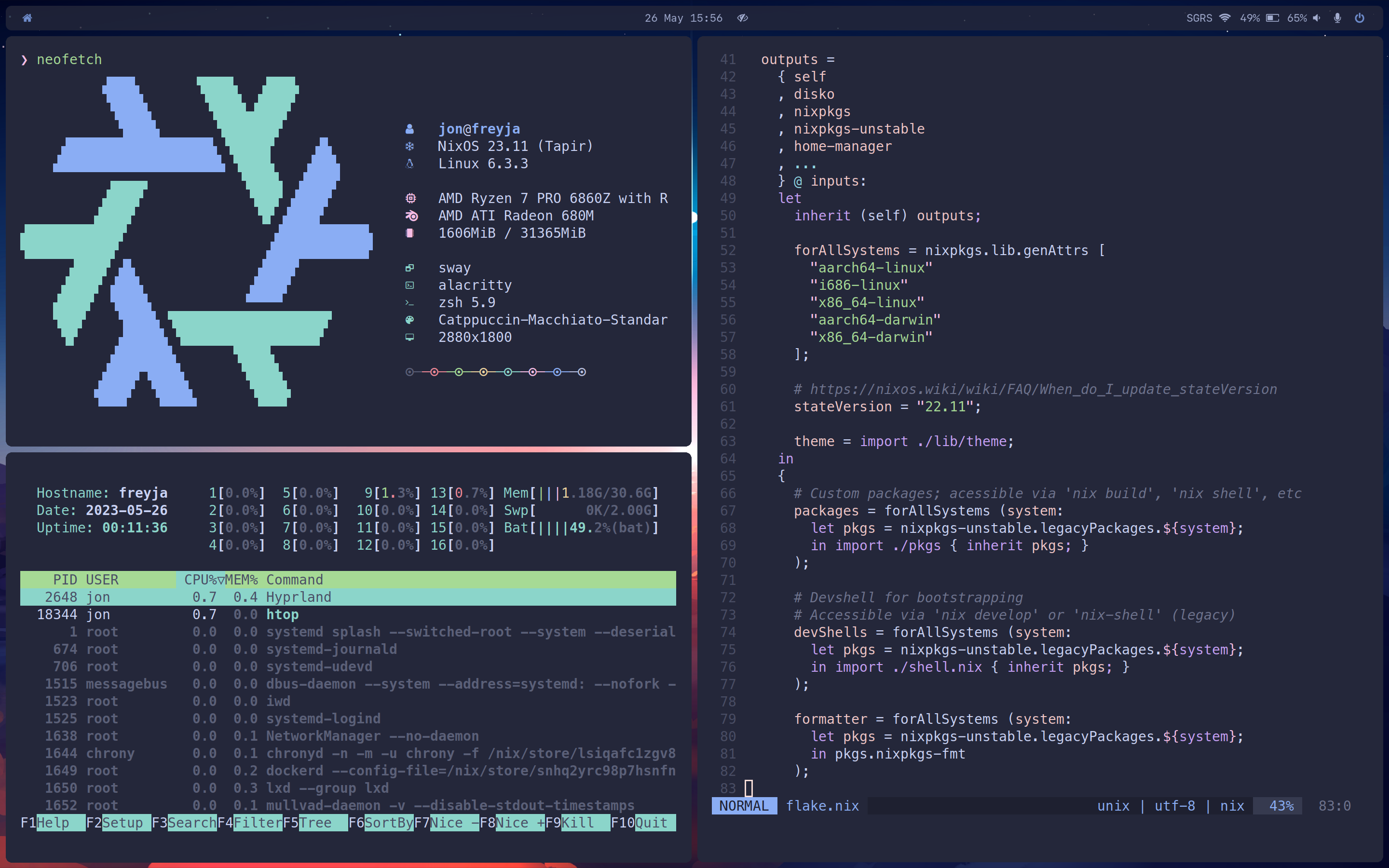The image size is (1389, 868).
Task: Click the red circle in the neofetch palette
Action: pos(434,372)
